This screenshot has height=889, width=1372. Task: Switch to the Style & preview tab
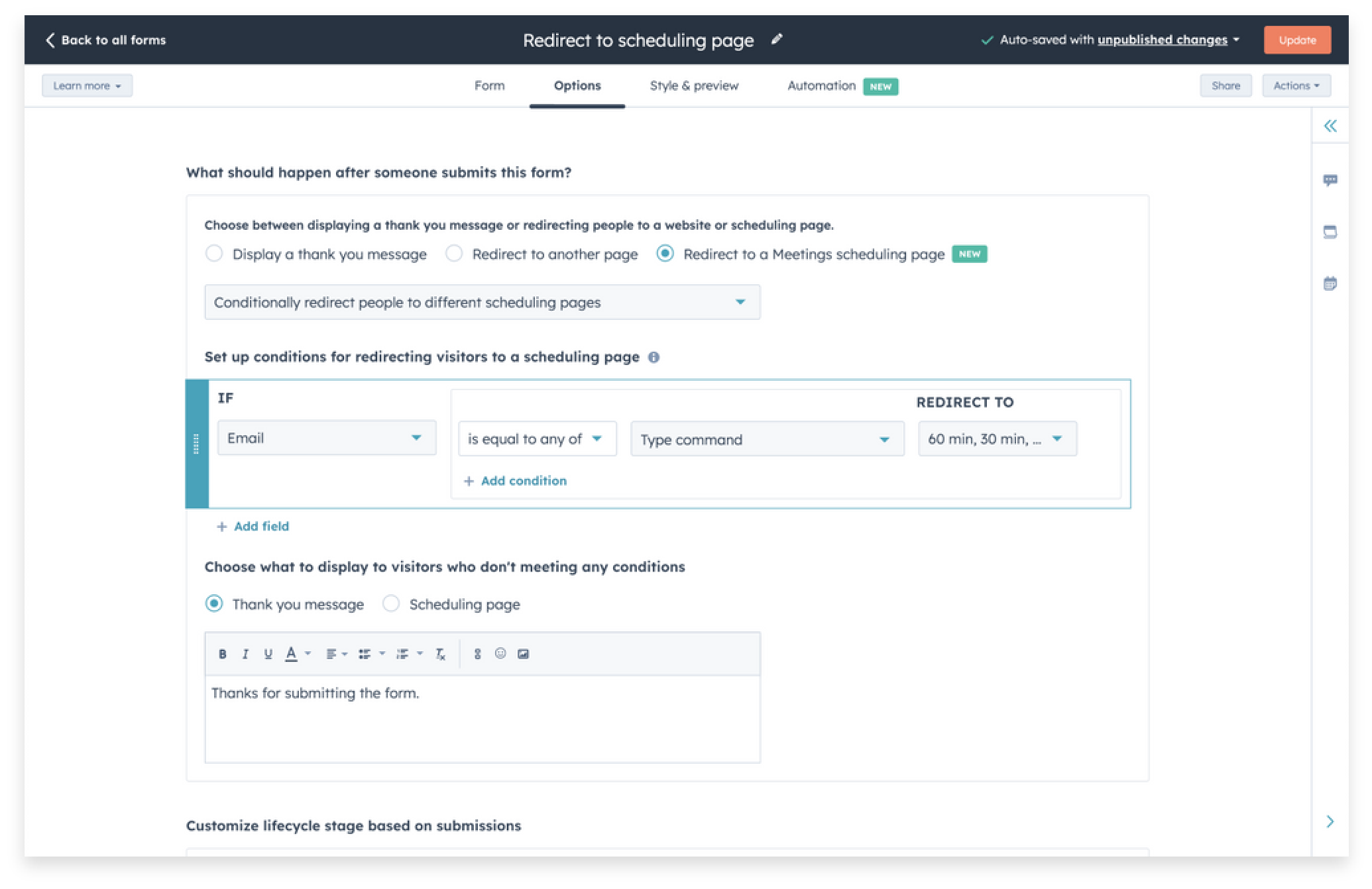(694, 86)
